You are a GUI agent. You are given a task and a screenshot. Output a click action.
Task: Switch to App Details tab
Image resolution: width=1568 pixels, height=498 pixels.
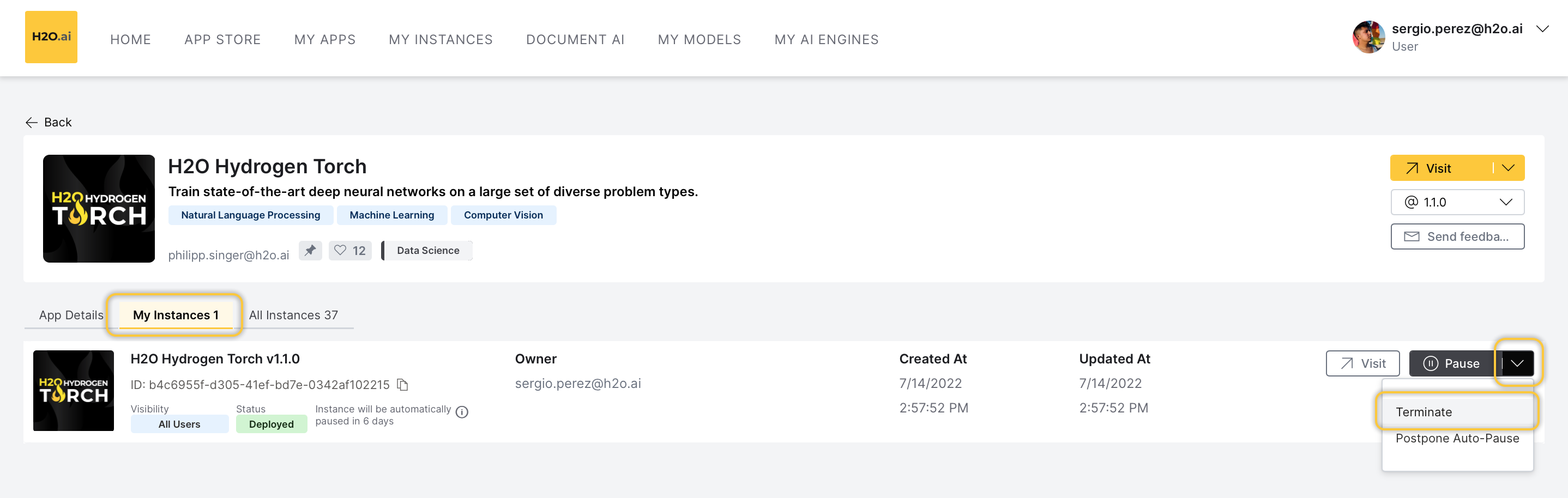click(x=71, y=315)
